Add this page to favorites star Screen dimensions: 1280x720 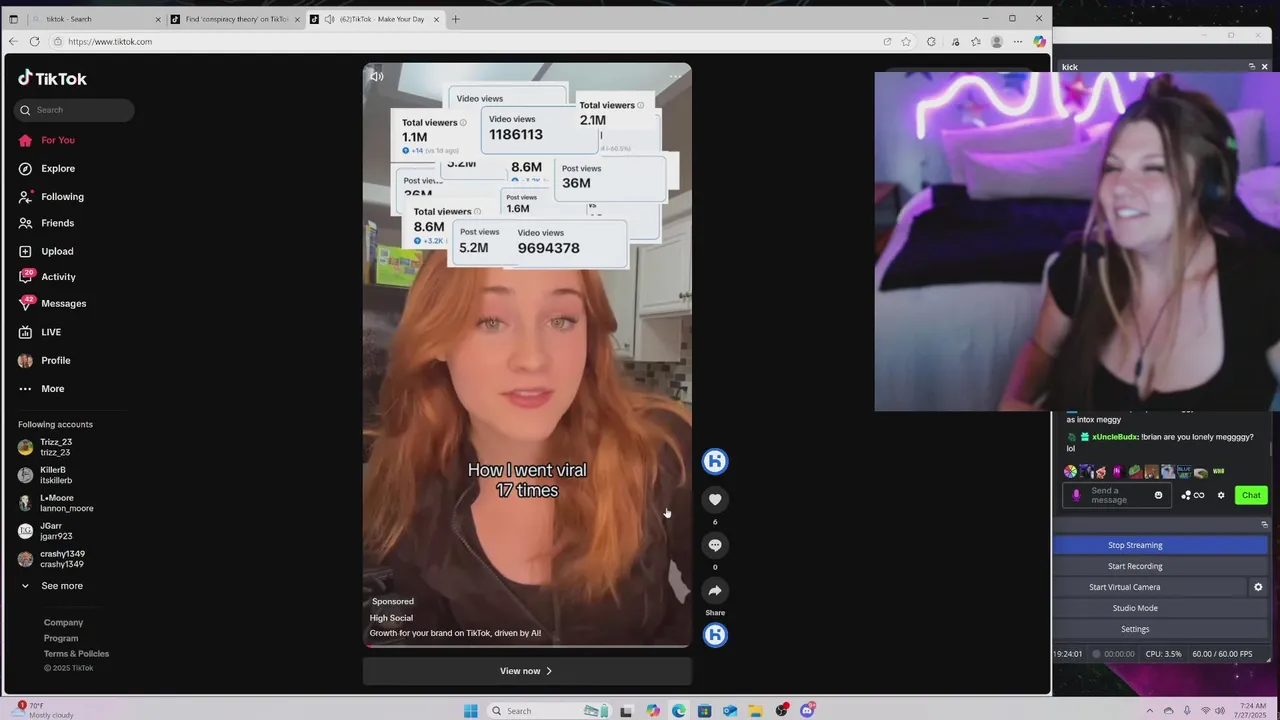(x=906, y=41)
